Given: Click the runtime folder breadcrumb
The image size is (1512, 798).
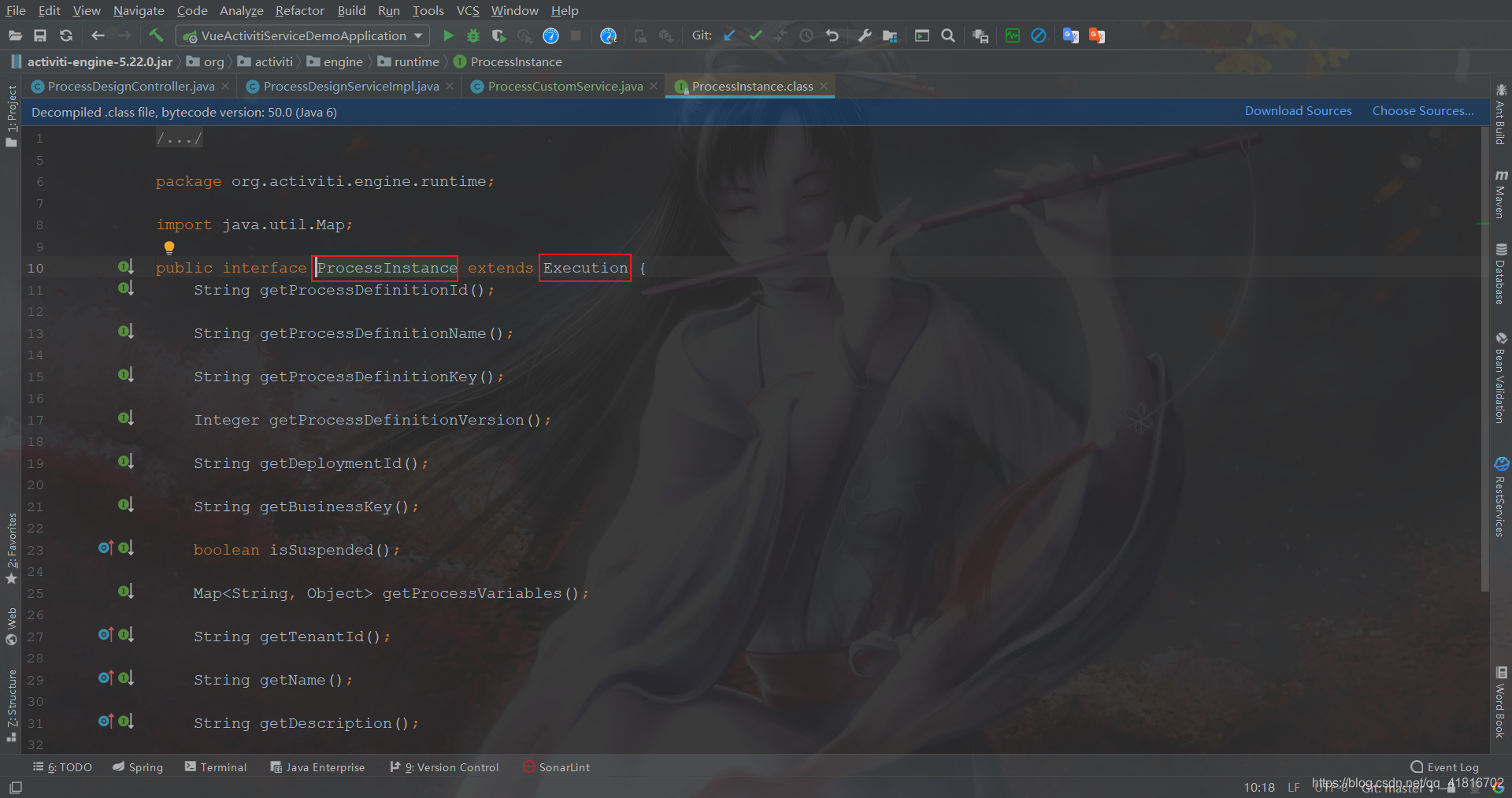Looking at the screenshot, I should [x=408, y=61].
